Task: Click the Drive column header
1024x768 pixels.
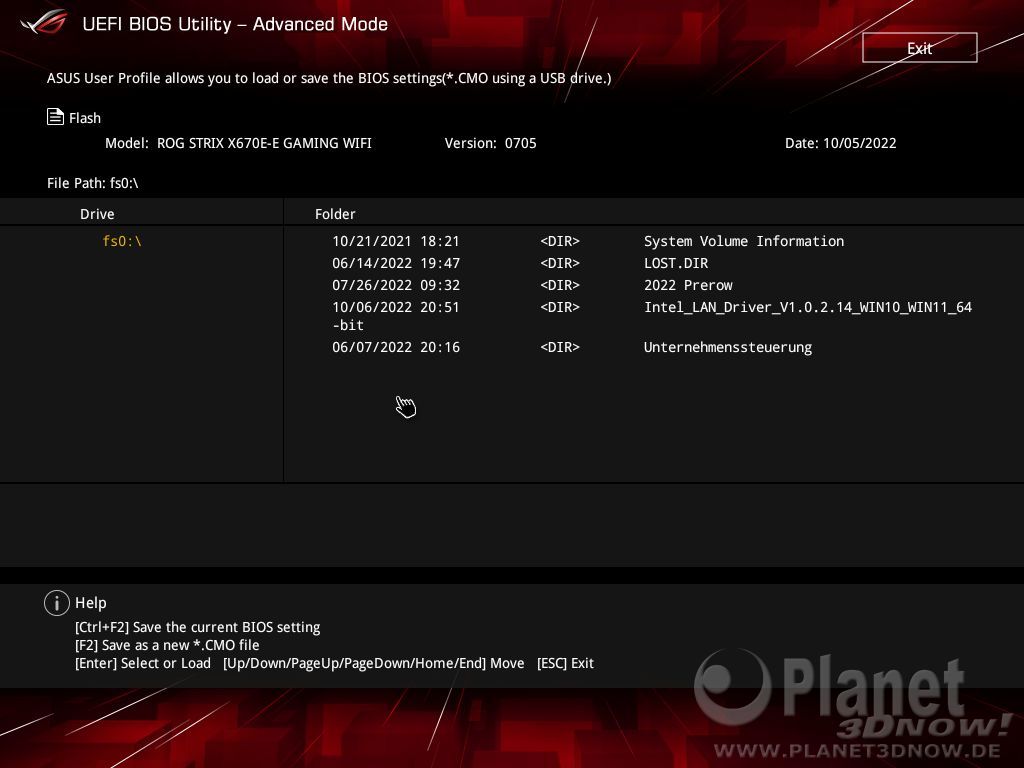Action: 97,214
